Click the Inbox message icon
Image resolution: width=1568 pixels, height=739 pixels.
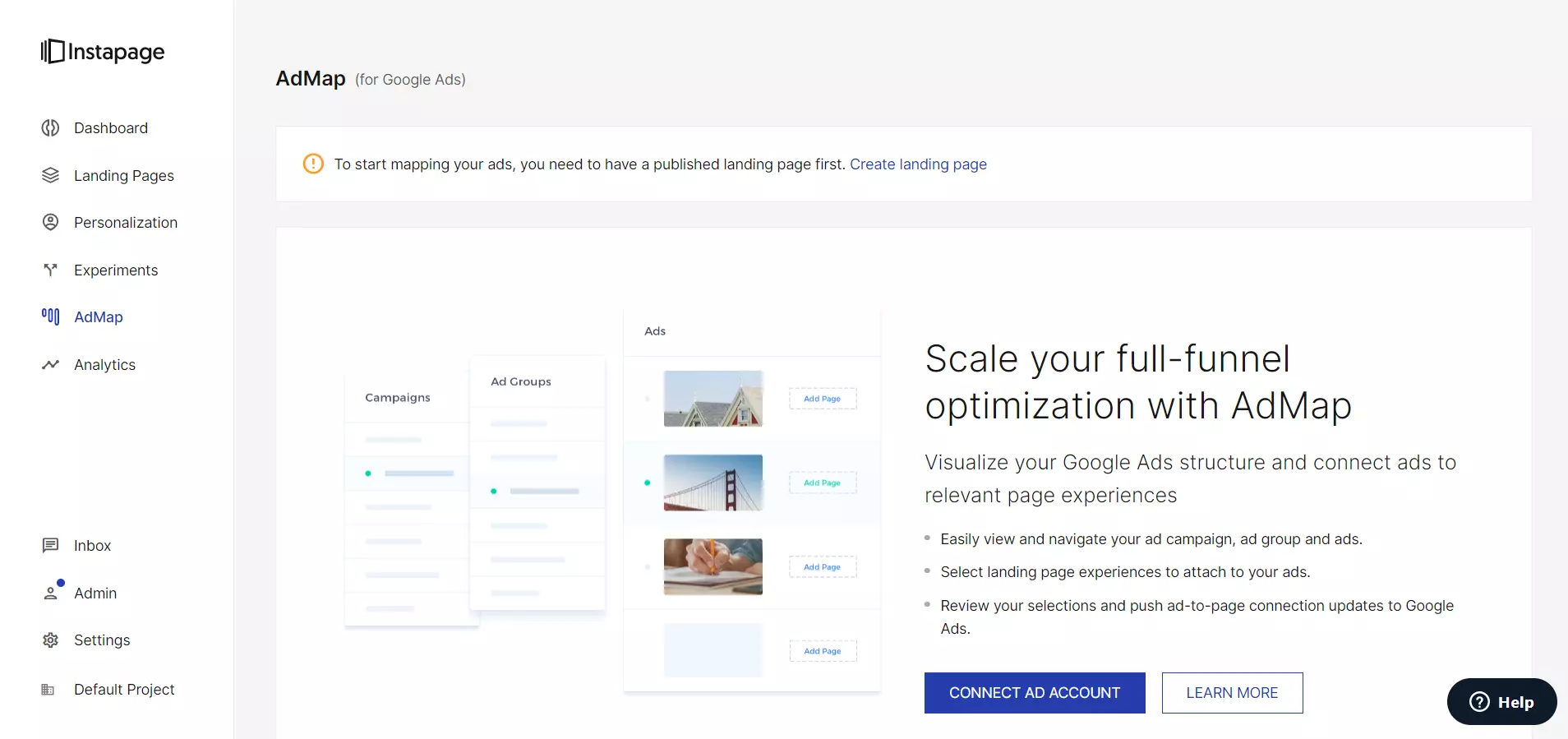tap(50, 545)
